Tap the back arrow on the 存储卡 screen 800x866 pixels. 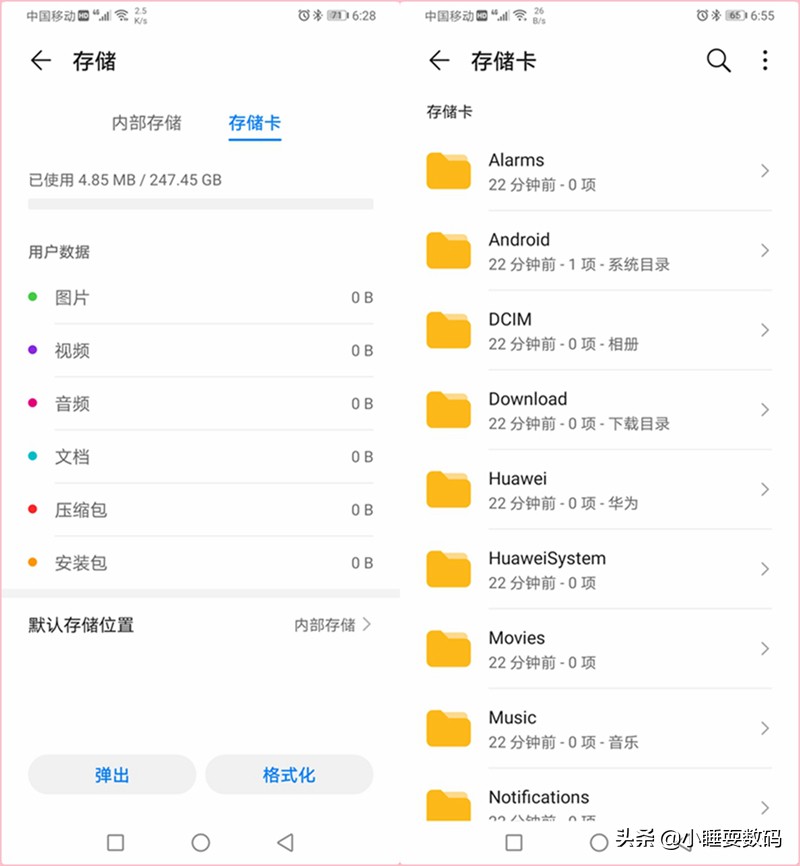coord(438,61)
